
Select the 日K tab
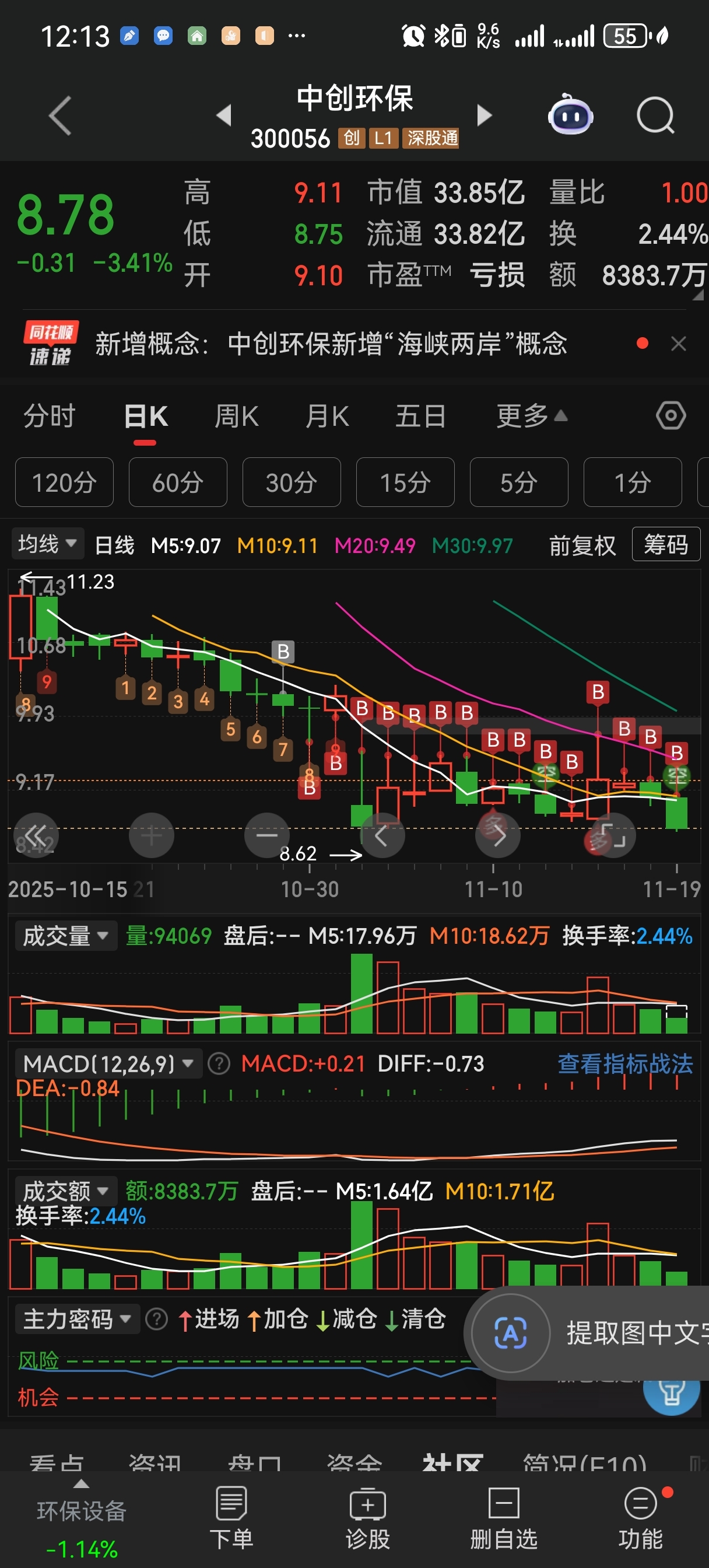coord(145,416)
